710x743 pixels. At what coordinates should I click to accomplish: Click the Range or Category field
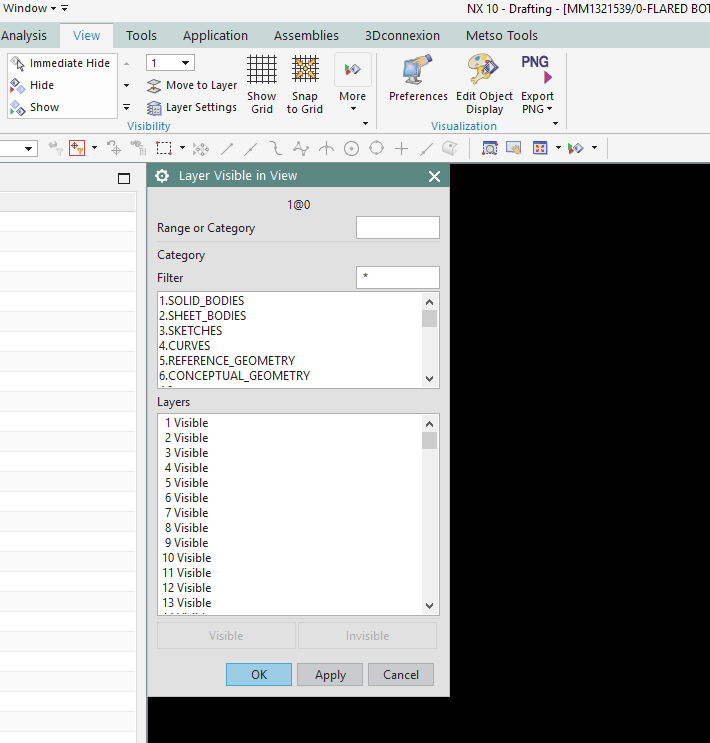click(x=398, y=228)
